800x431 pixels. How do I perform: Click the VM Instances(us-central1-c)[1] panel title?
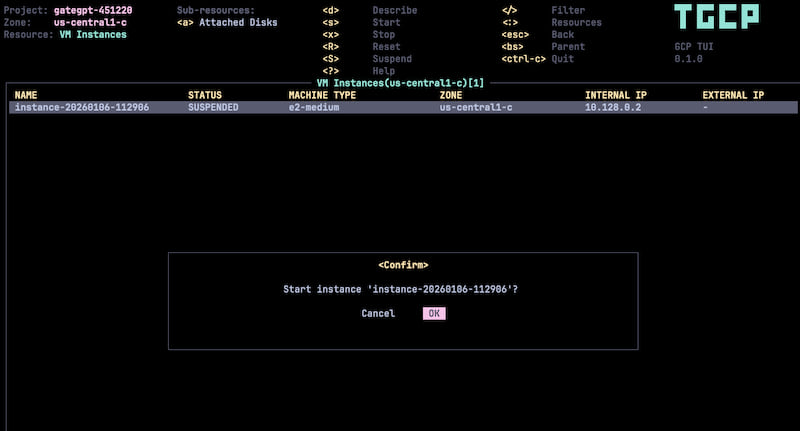(400, 83)
